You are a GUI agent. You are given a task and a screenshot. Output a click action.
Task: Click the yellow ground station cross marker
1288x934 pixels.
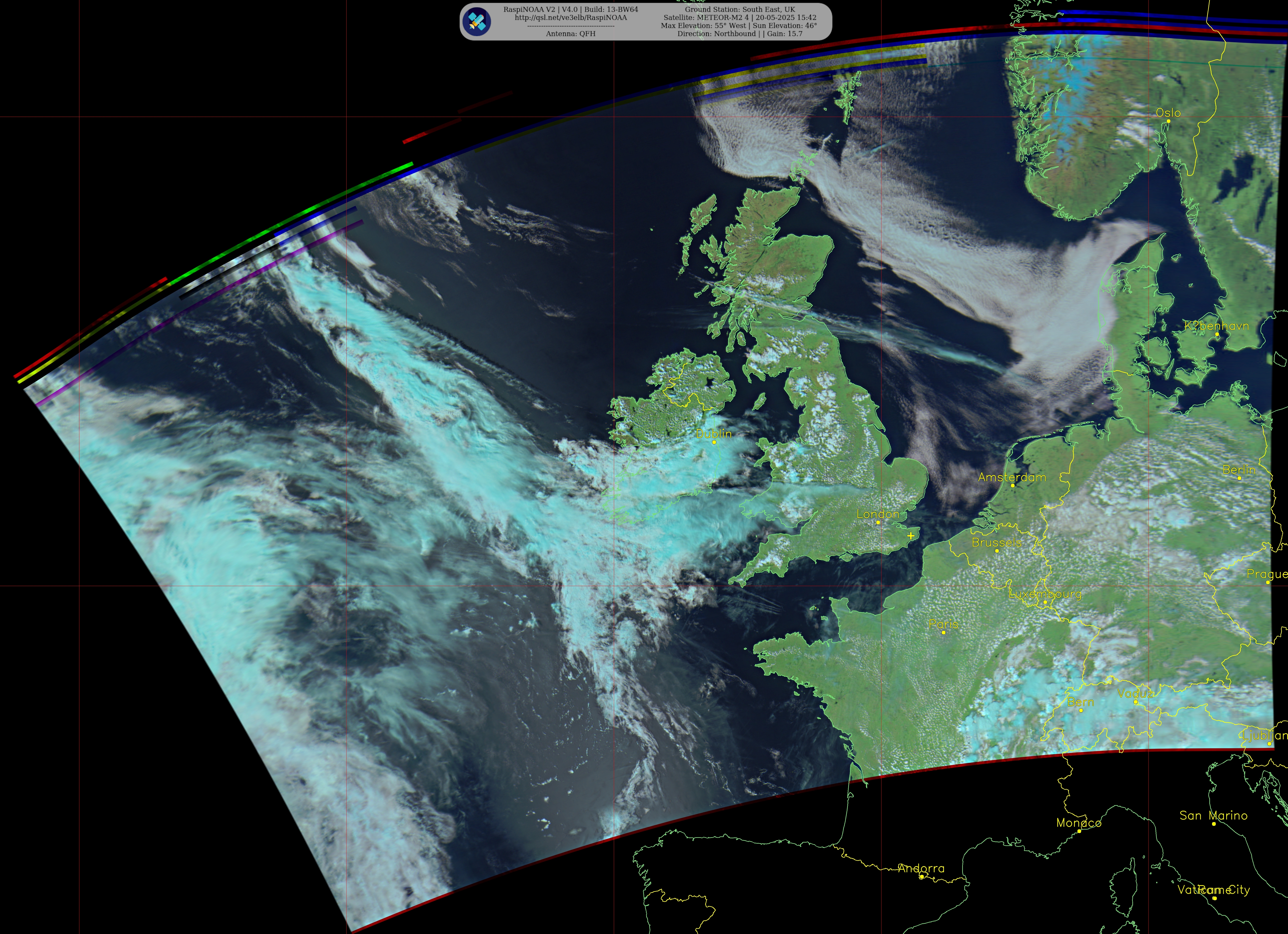coord(911,535)
